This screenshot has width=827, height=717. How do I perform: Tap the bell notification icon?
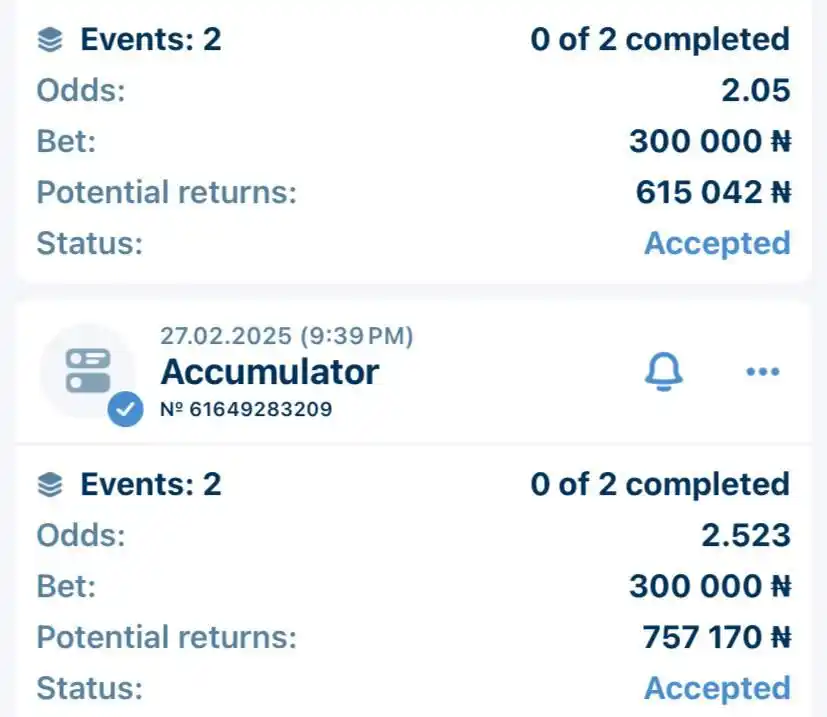click(x=663, y=371)
